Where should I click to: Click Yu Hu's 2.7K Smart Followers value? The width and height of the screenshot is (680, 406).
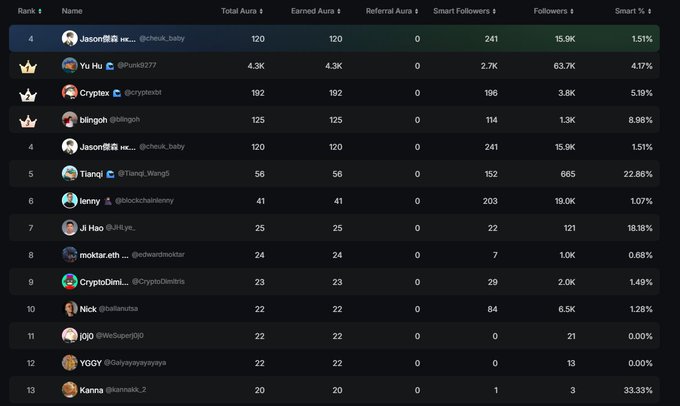[489, 66]
